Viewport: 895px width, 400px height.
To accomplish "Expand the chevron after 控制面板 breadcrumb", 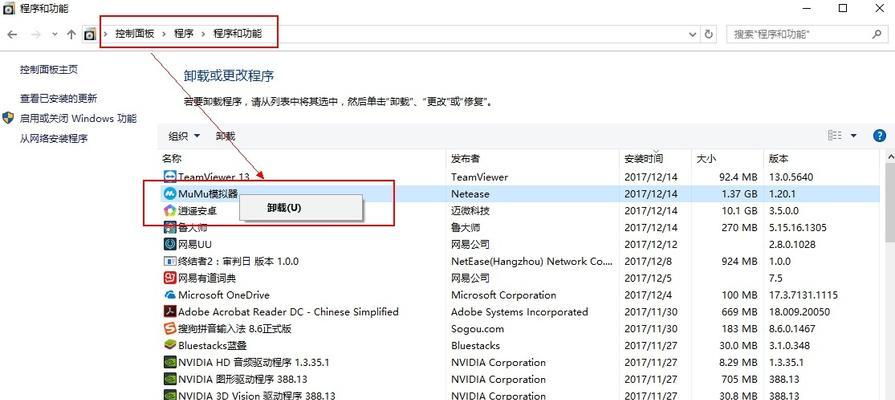I will [164, 34].
